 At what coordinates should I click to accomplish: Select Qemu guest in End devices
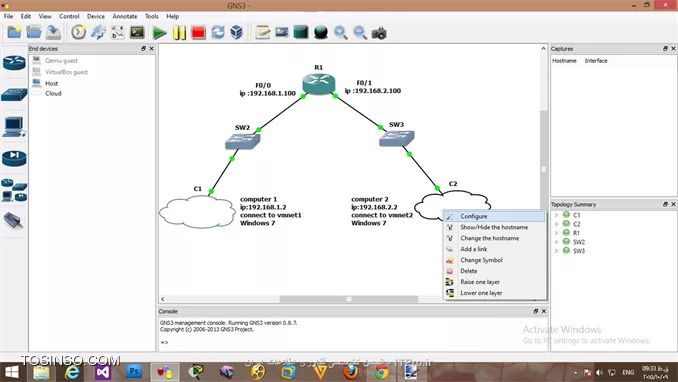pos(61,61)
